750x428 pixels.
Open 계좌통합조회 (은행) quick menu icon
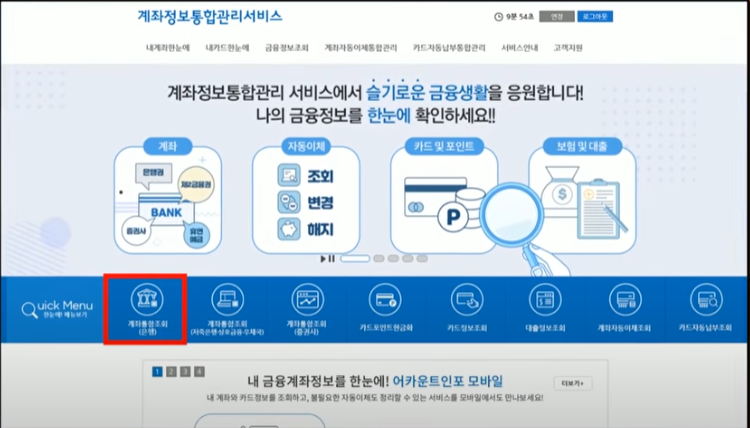[147, 300]
